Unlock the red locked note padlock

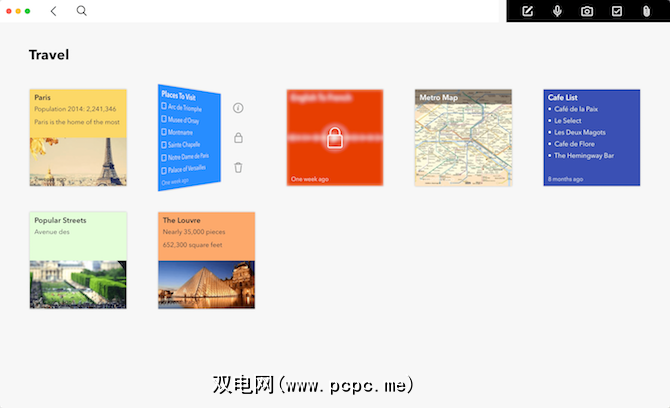[x=335, y=138]
